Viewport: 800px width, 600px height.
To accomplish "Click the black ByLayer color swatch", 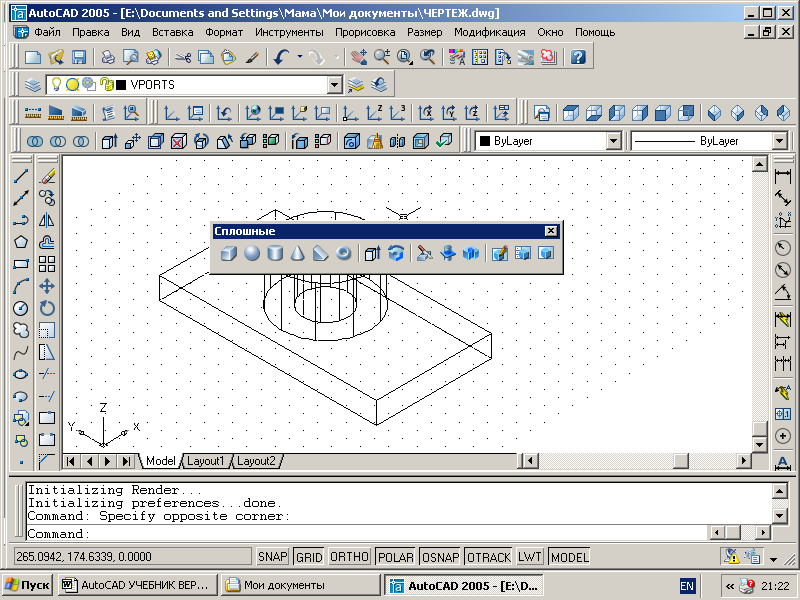I will [485, 141].
